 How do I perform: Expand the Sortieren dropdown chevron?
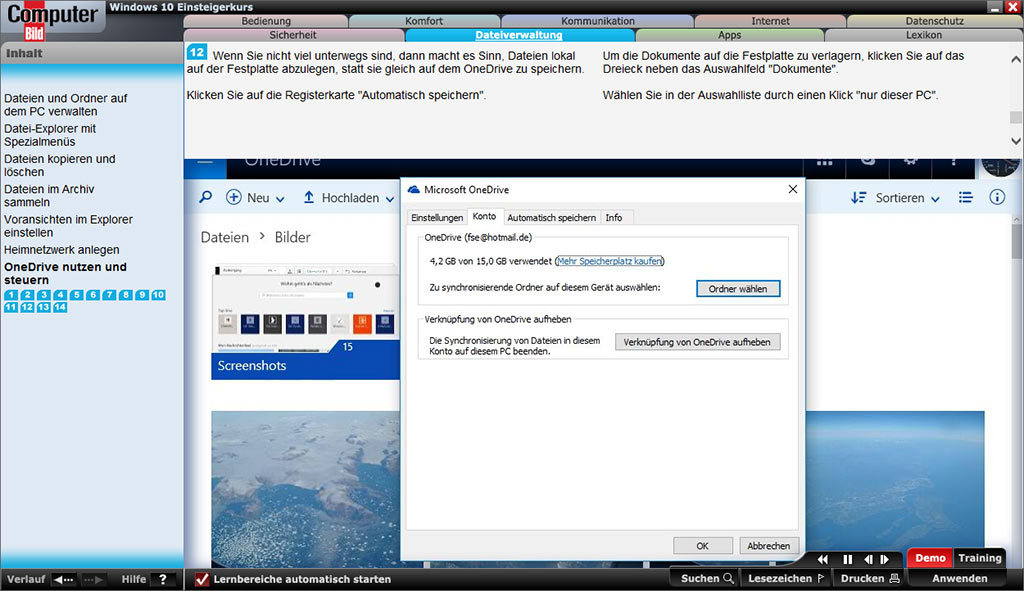click(x=935, y=199)
